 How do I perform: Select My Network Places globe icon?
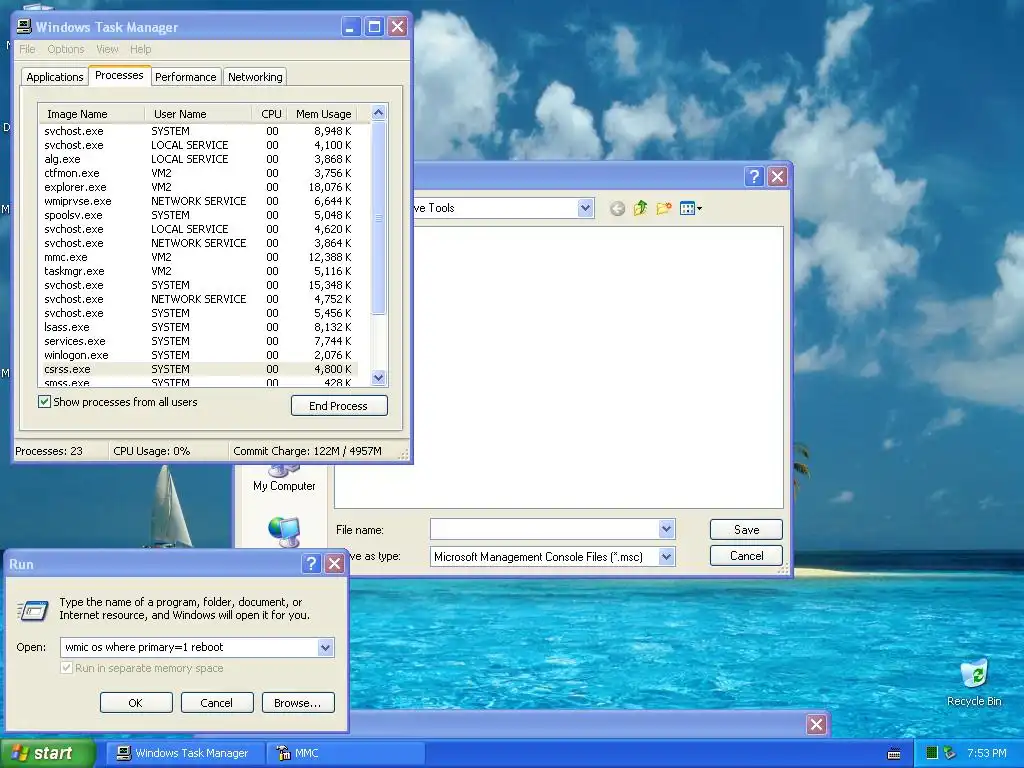tap(284, 532)
